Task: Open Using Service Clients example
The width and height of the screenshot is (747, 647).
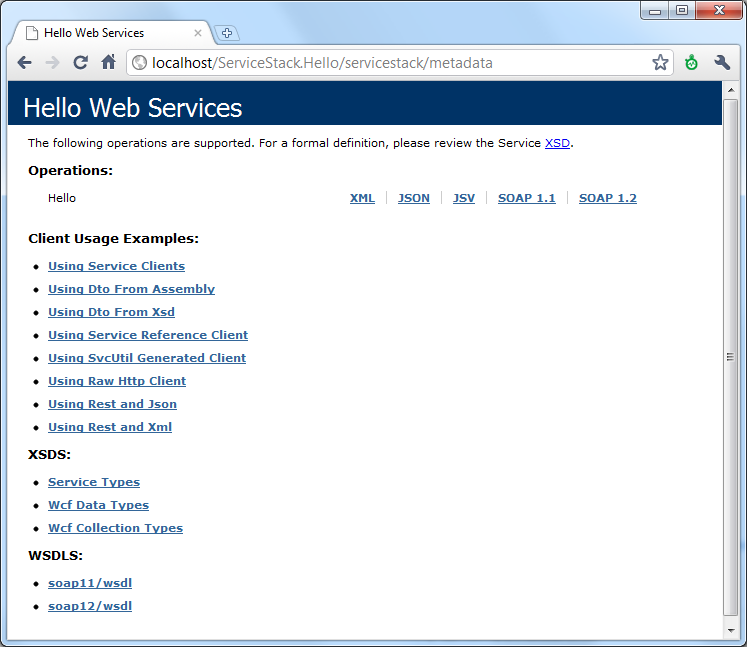Action: point(116,266)
